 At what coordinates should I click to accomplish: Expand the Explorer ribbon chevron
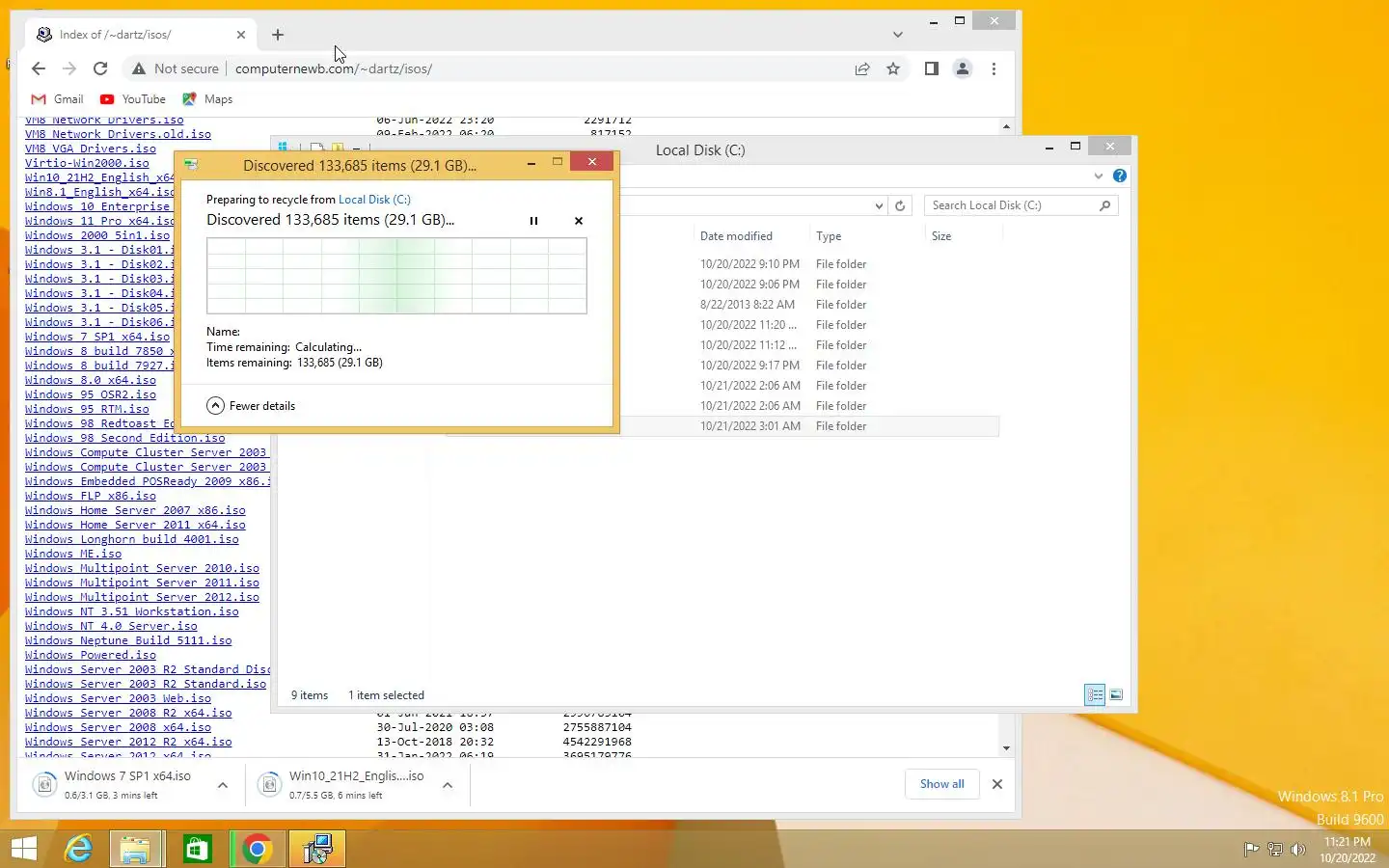(1099, 176)
